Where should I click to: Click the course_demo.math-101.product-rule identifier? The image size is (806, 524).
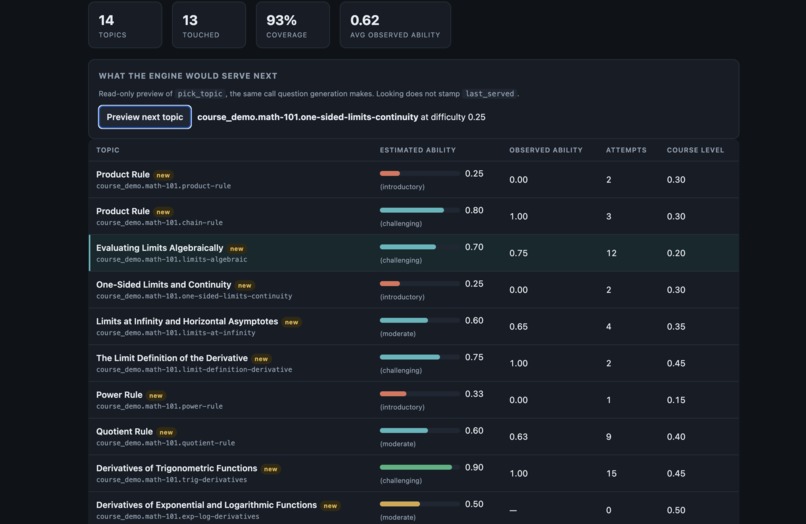pyautogui.click(x=163, y=186)
